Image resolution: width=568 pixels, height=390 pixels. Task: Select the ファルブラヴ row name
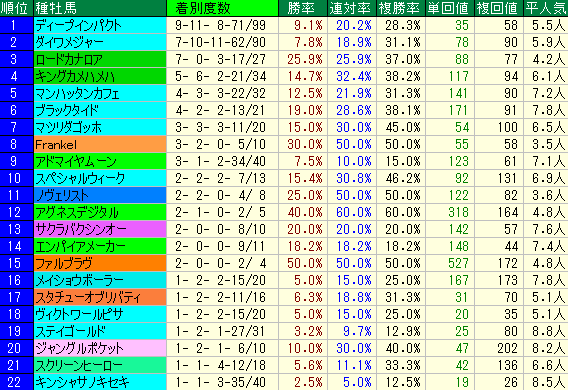coord(100,263)
